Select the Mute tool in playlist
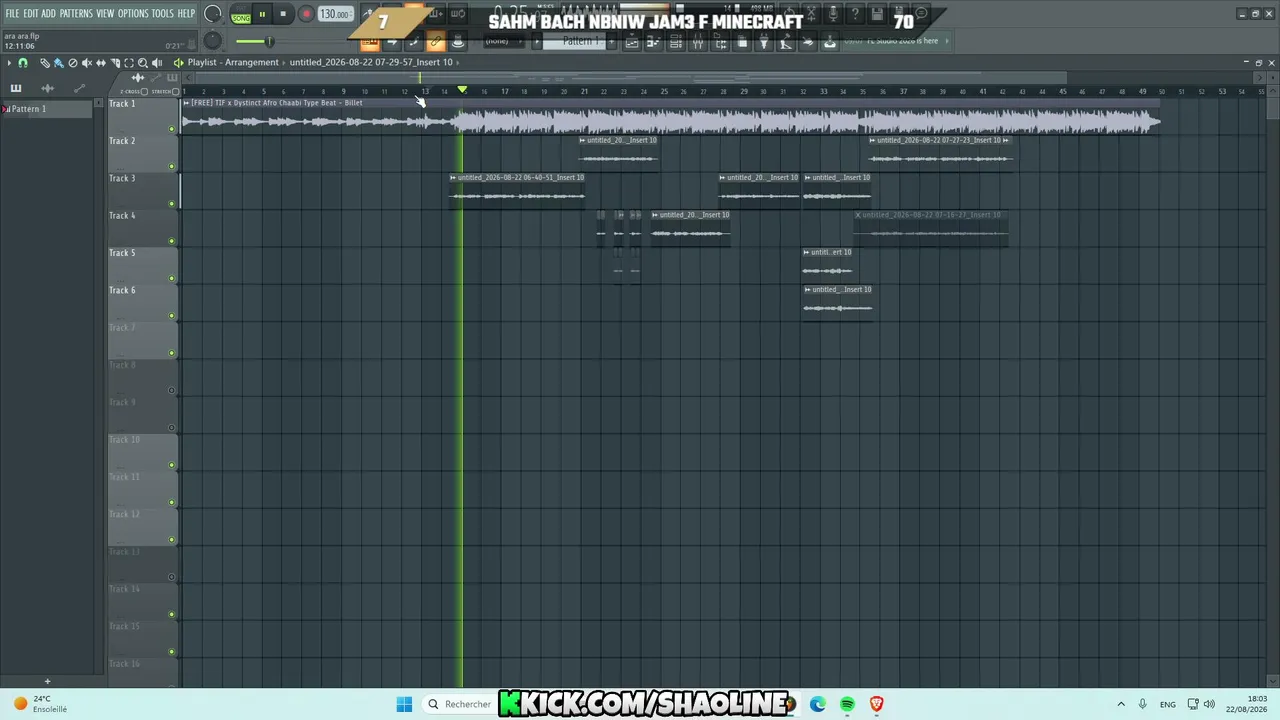1280x720 pixels. [x=87, y=63]
